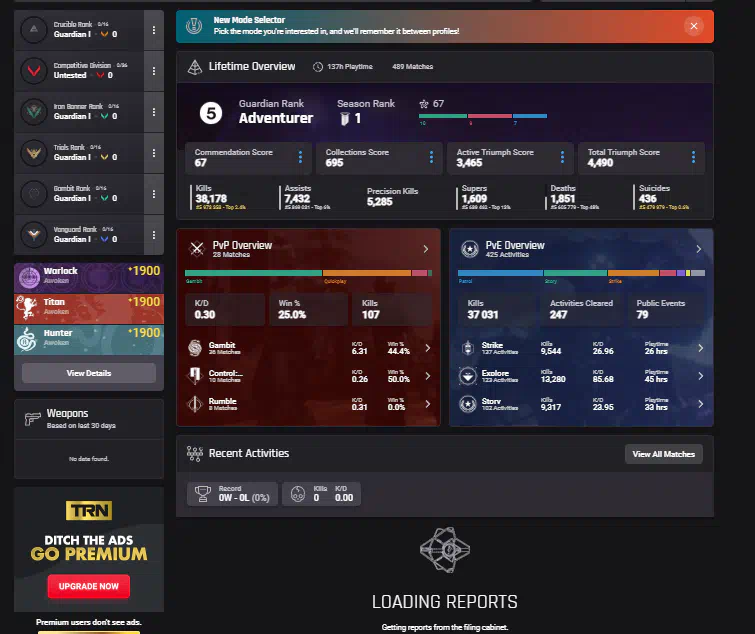Click the PvP crossed swords icon
The width and height of the screenshot is (755, 634).
pos(196,249)
